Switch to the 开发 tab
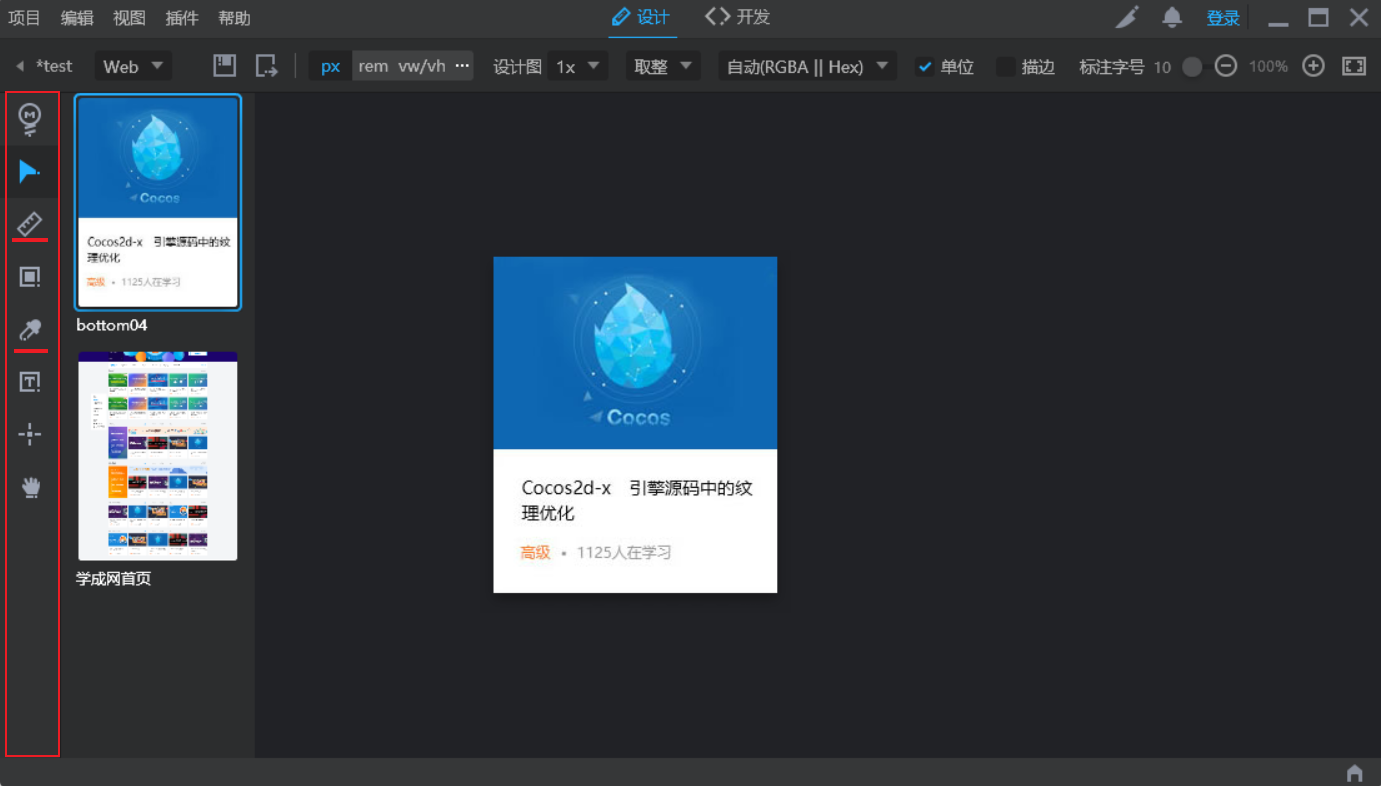Screen dimensions: 1381x786 coord(738,17)
